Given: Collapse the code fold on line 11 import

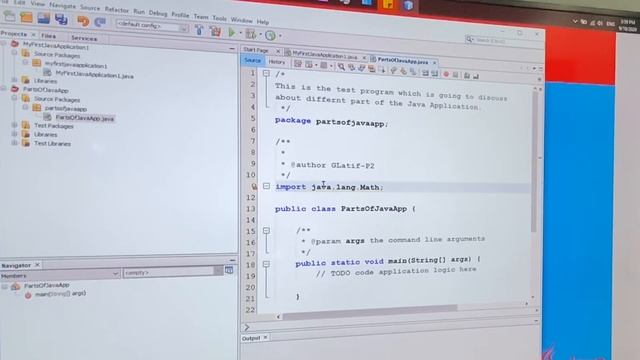Looking at the screenshot, I should tap(266, 186).
